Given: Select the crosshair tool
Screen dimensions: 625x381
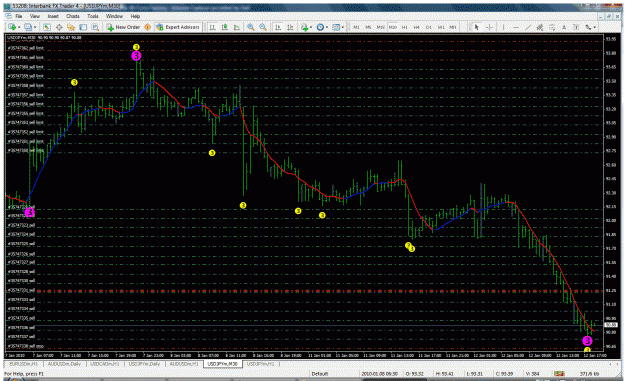Looking at the screenshot, I should [489, 27].
